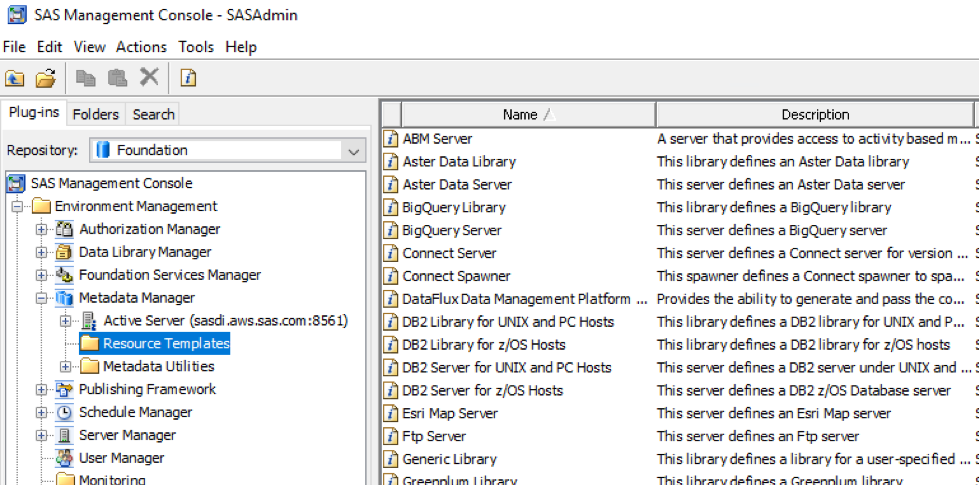
Task: Click the Properties info toolbar icon
Action: pyautogui.click(x=188, y=78)
